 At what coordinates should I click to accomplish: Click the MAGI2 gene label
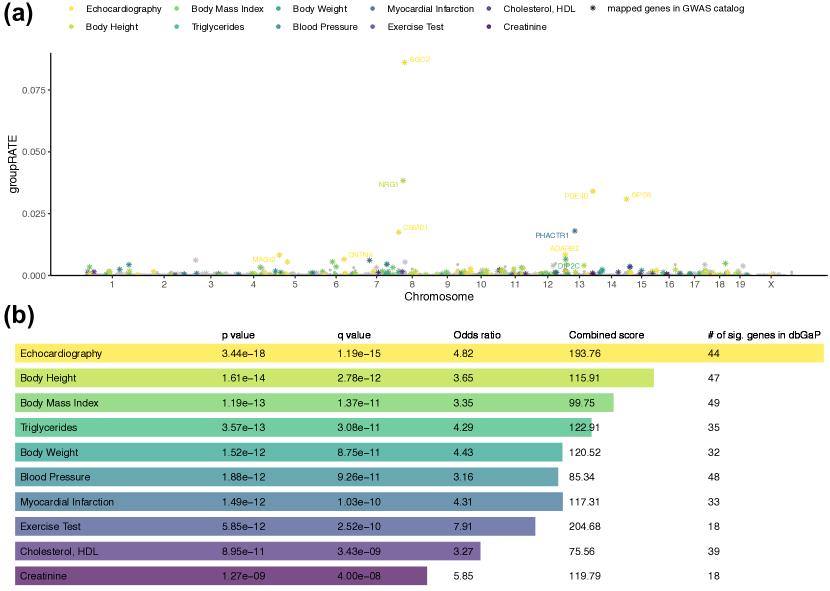(263, 260)
